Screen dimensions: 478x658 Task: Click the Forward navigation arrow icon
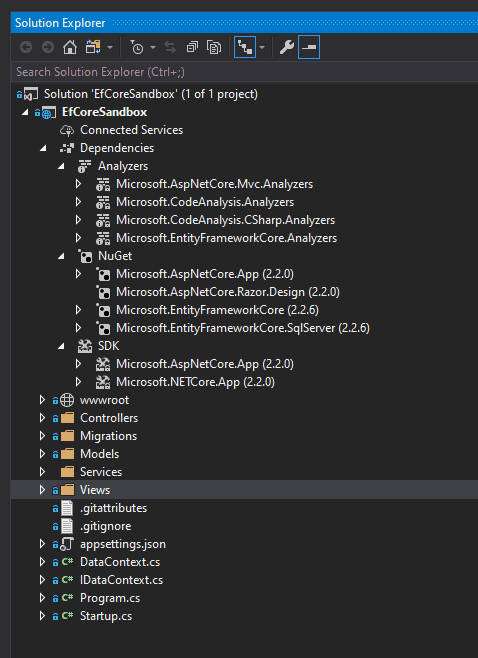(48, 47)
